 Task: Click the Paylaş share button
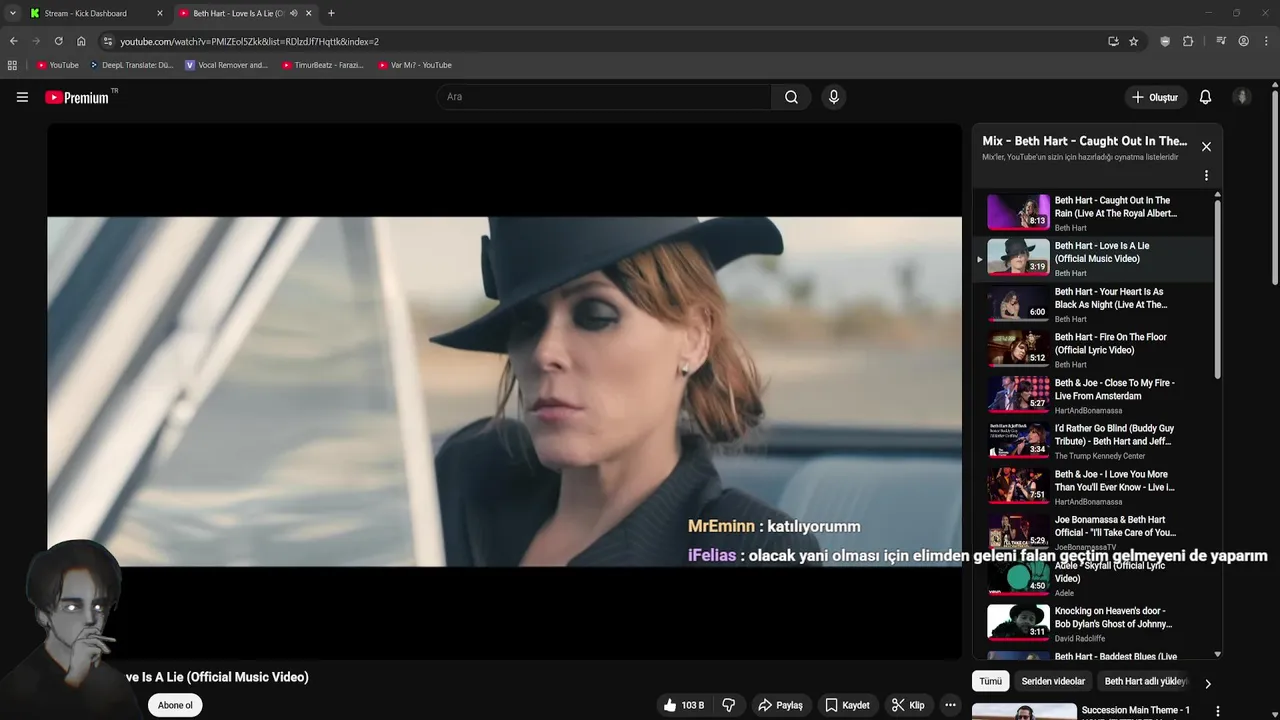780,705
